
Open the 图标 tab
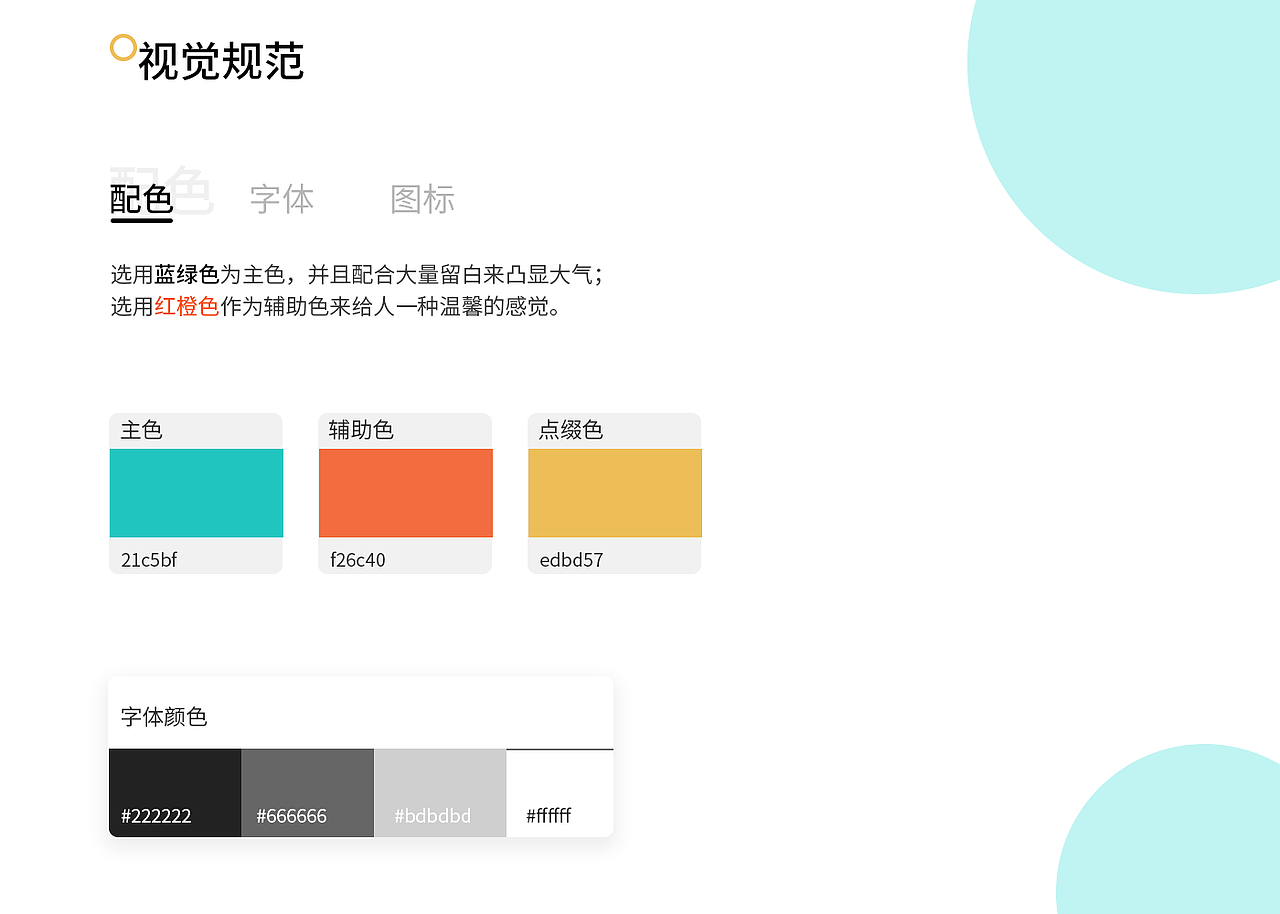tap(422, 199)
